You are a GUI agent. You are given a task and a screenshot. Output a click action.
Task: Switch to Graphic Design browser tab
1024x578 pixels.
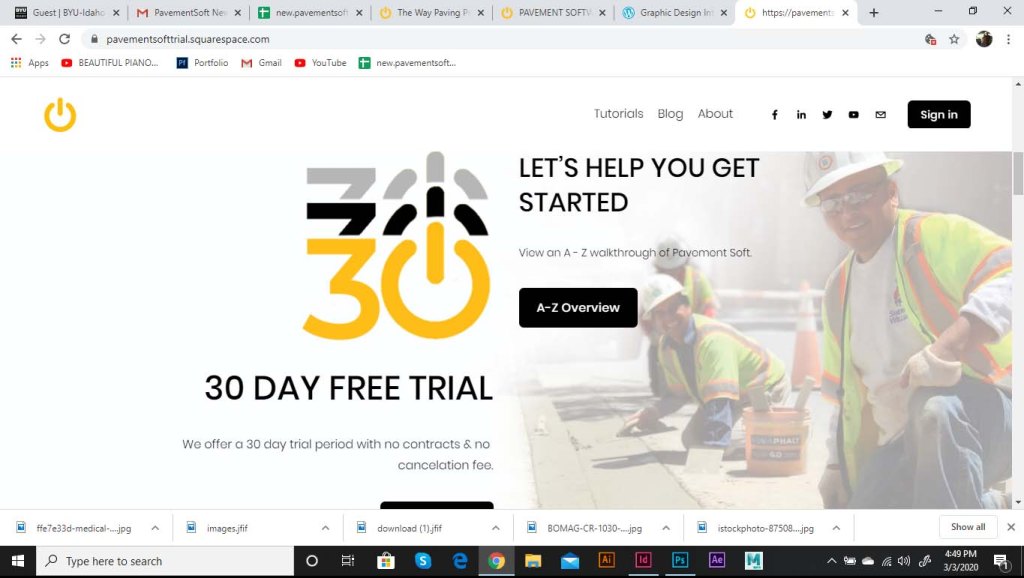(675, 12)
